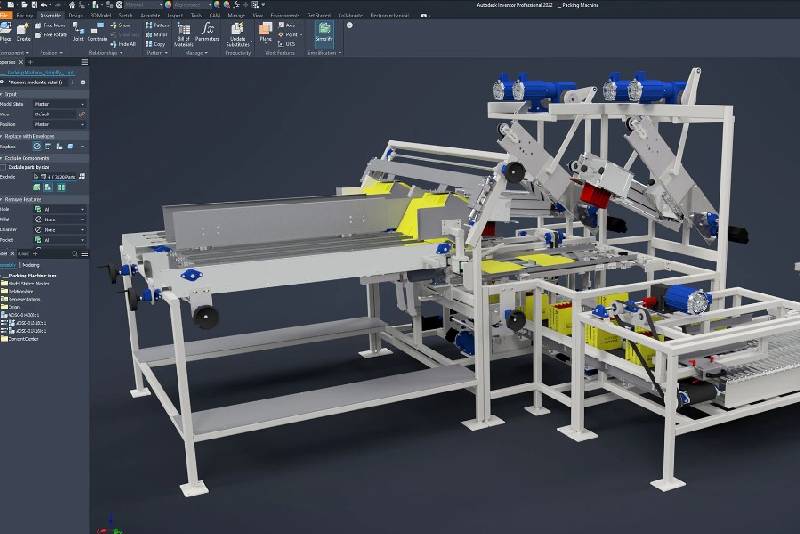Click the Simplify document name link
Image resolution: width=800 pixels, height=534 pixels.
point(41,72)
